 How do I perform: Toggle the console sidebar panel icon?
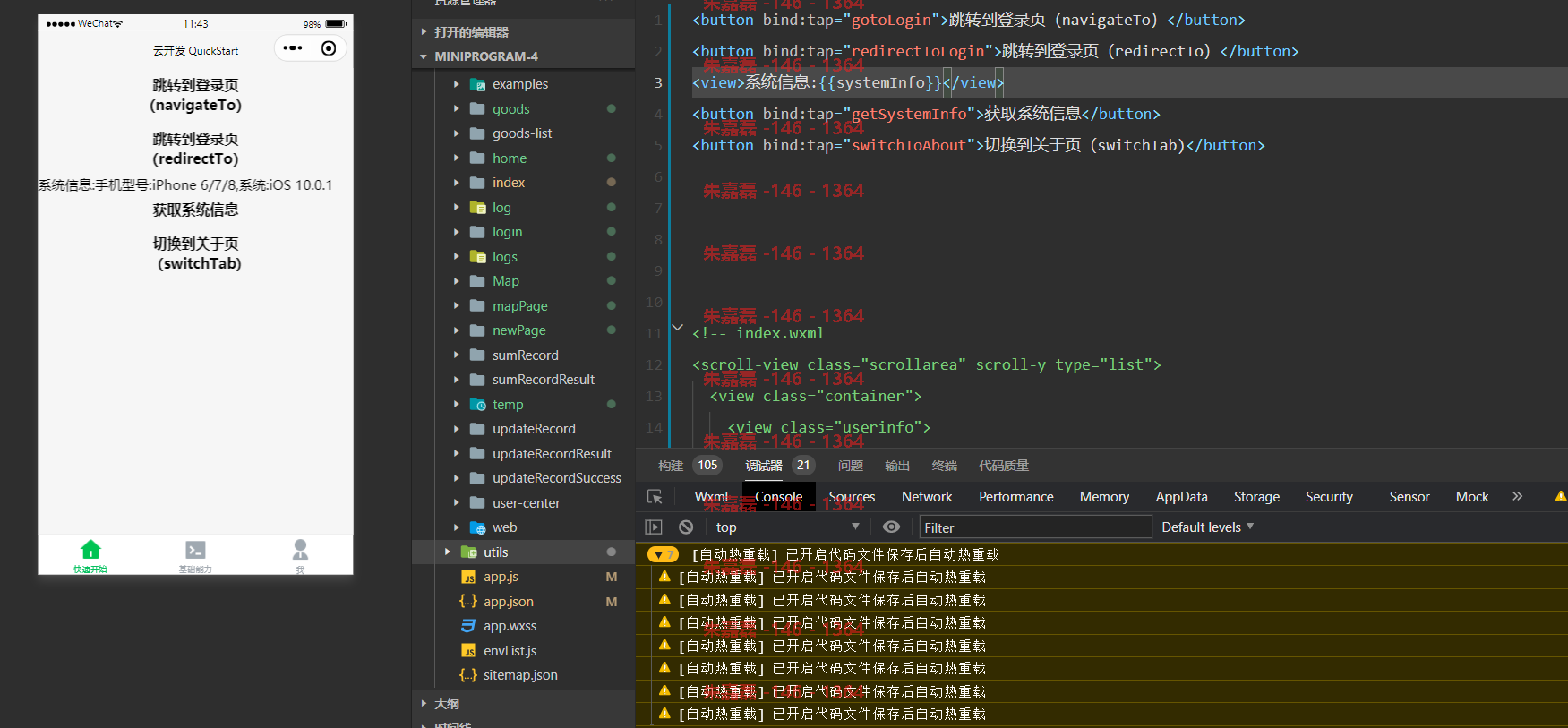[654, 527]
